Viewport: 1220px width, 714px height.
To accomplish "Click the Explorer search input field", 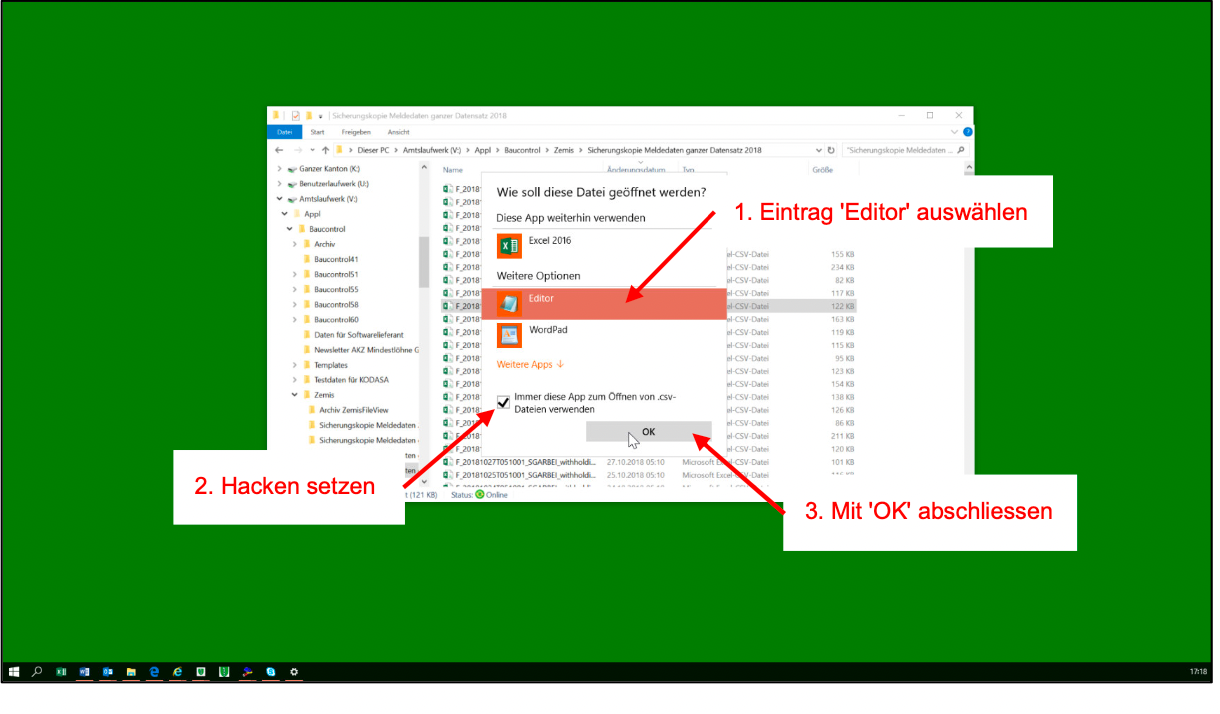I will click(x=900, y=150).
